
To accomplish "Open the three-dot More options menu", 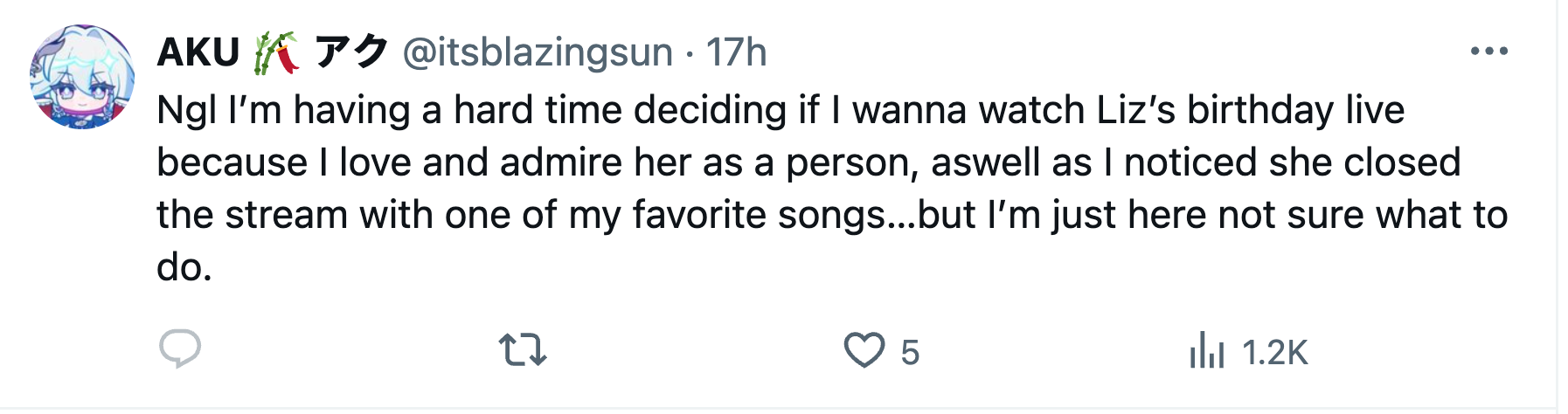I will tap(1488, 52).
